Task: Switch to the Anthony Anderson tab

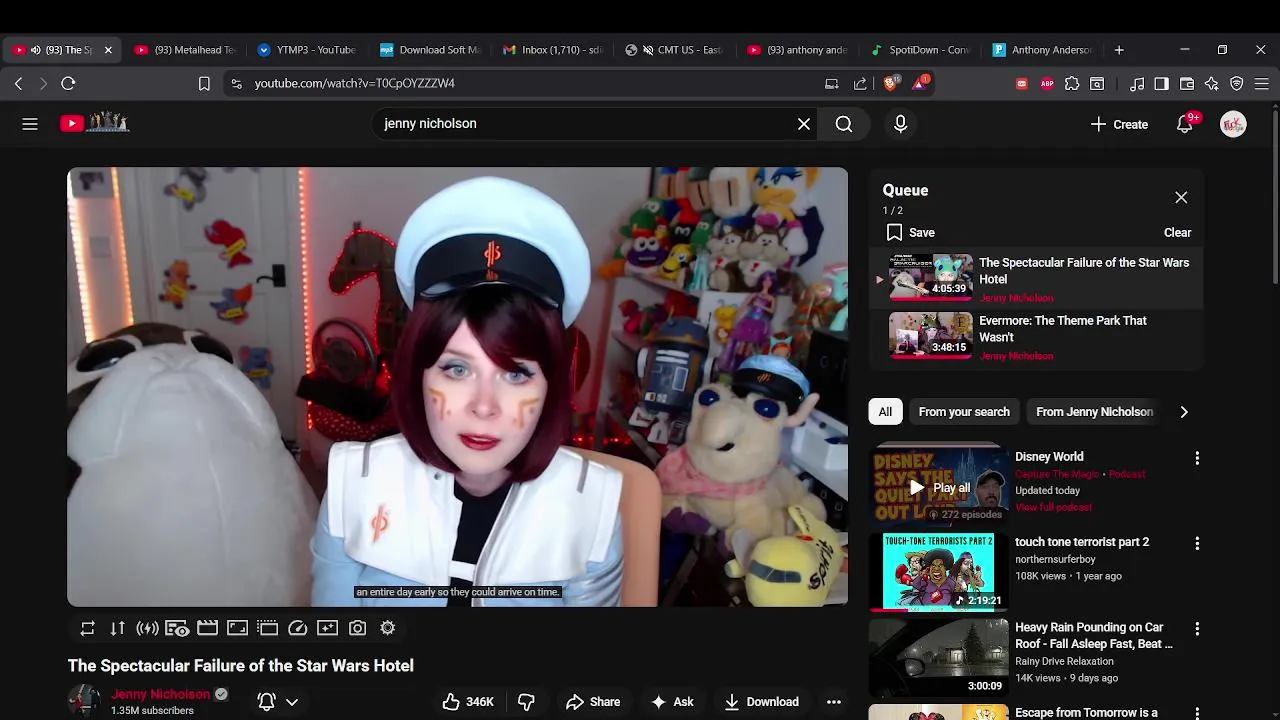Action: 1042,50
